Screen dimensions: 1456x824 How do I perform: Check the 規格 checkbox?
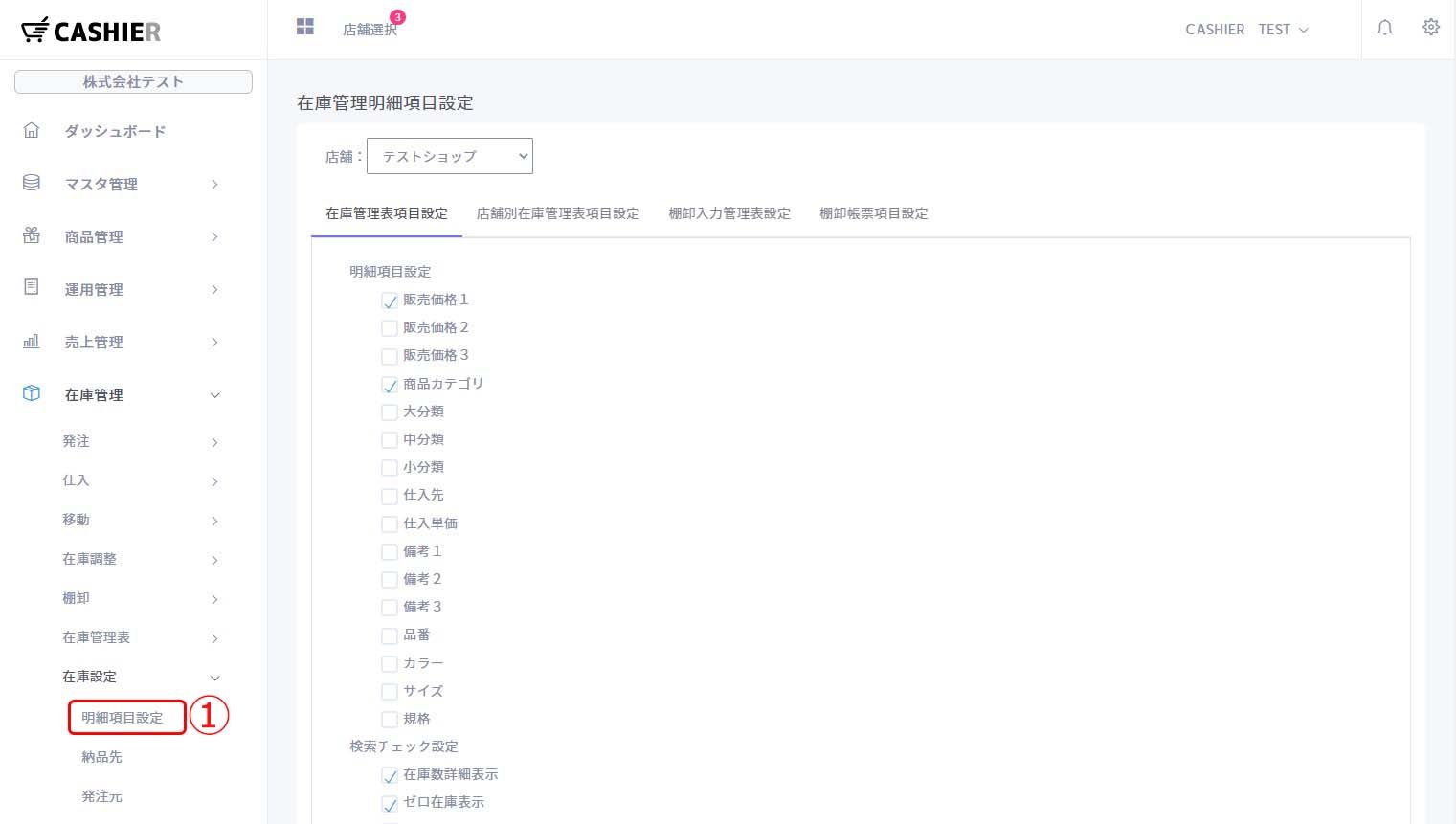pyautogui.click(x=390, y=720)
